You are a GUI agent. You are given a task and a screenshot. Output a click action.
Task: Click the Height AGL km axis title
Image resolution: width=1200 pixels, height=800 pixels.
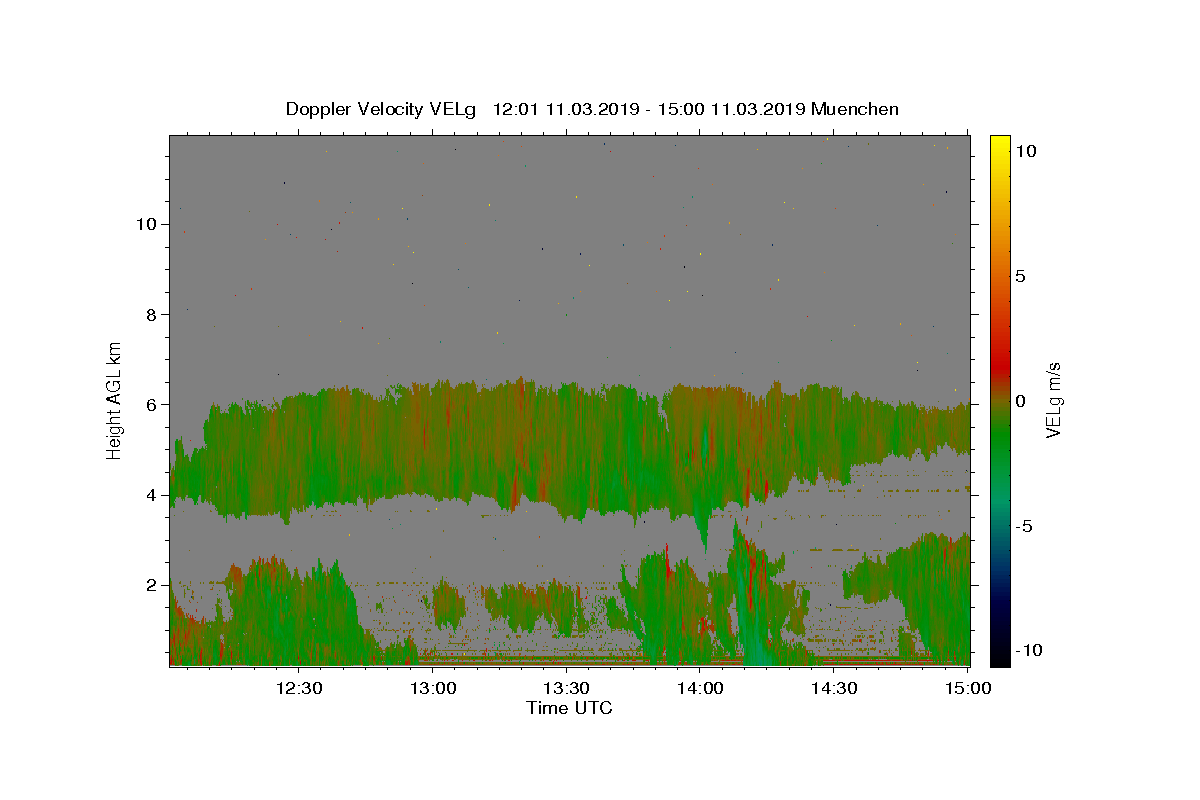114,400
